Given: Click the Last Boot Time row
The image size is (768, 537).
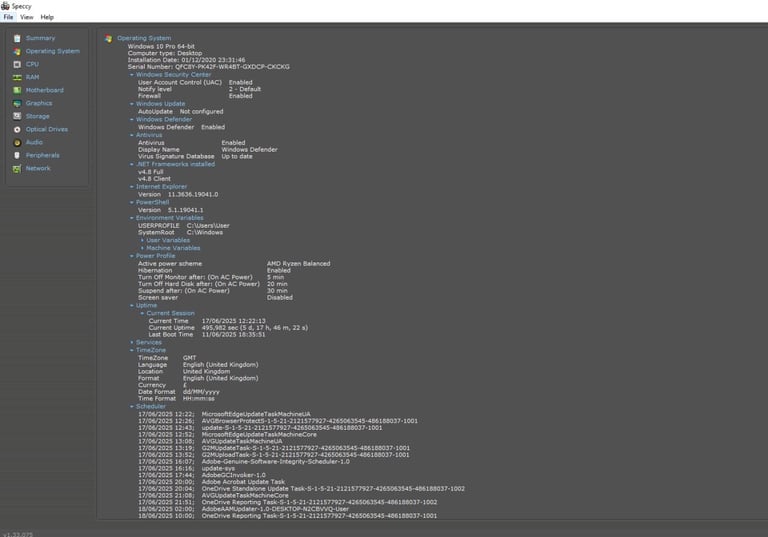Looking at the screenshot, I should [x=207, y=335].
